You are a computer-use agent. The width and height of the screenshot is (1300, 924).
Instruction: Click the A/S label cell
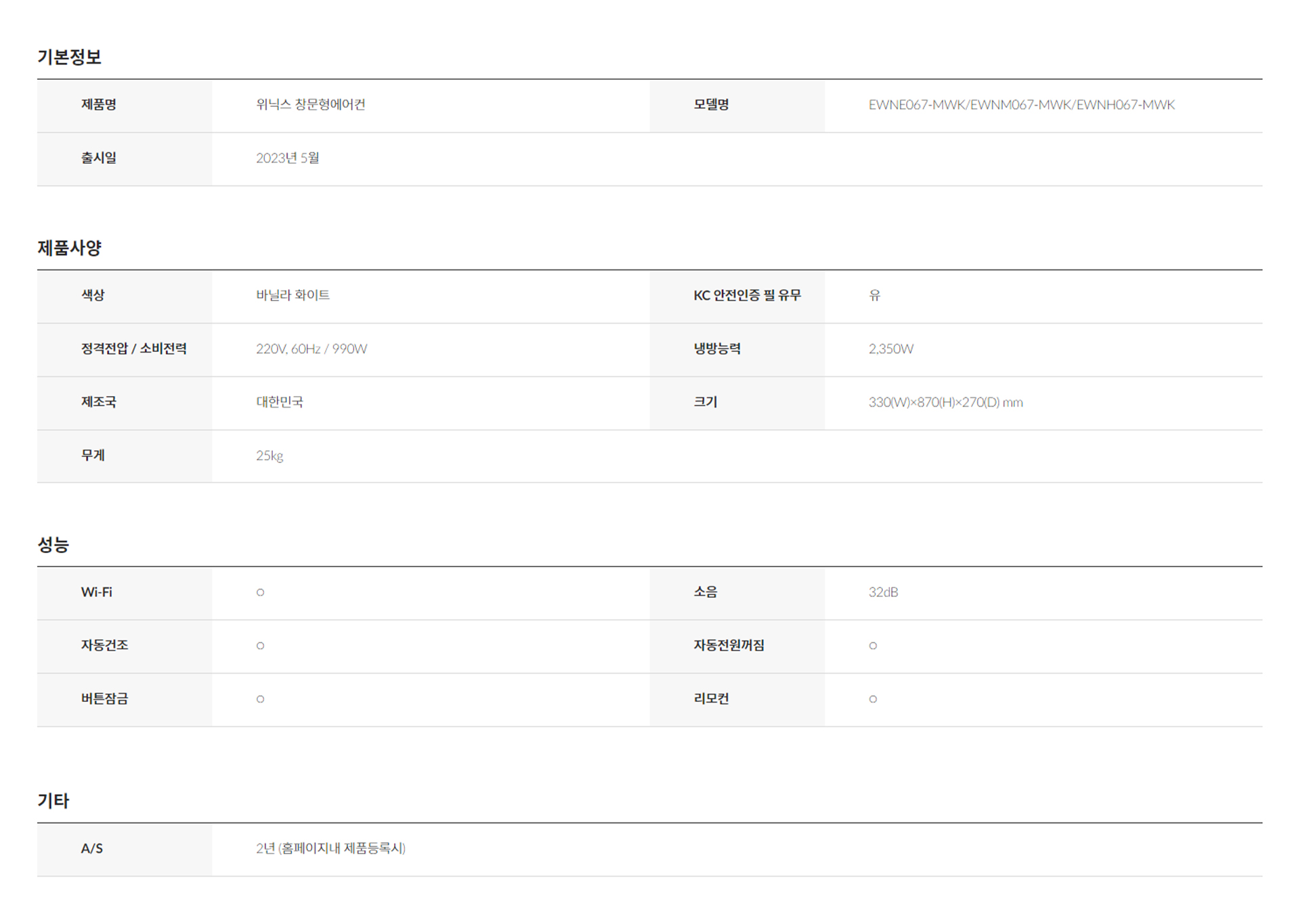point(125,850)
